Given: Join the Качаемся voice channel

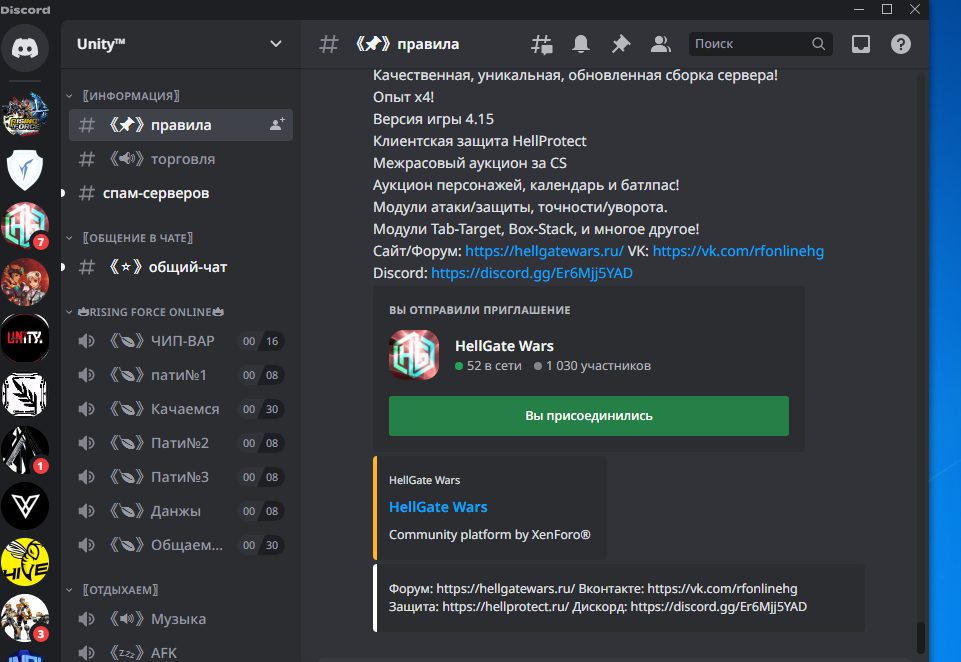Looking at the screenshot, I should 181,409.
